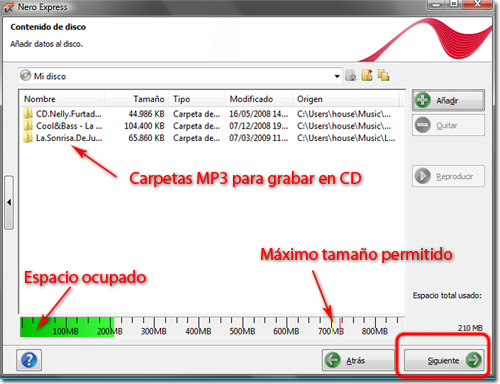Image resolution: width=500 pixels, height=384 pixels.
Task: Click the Añadir button
Action: (x=448, y=100)
